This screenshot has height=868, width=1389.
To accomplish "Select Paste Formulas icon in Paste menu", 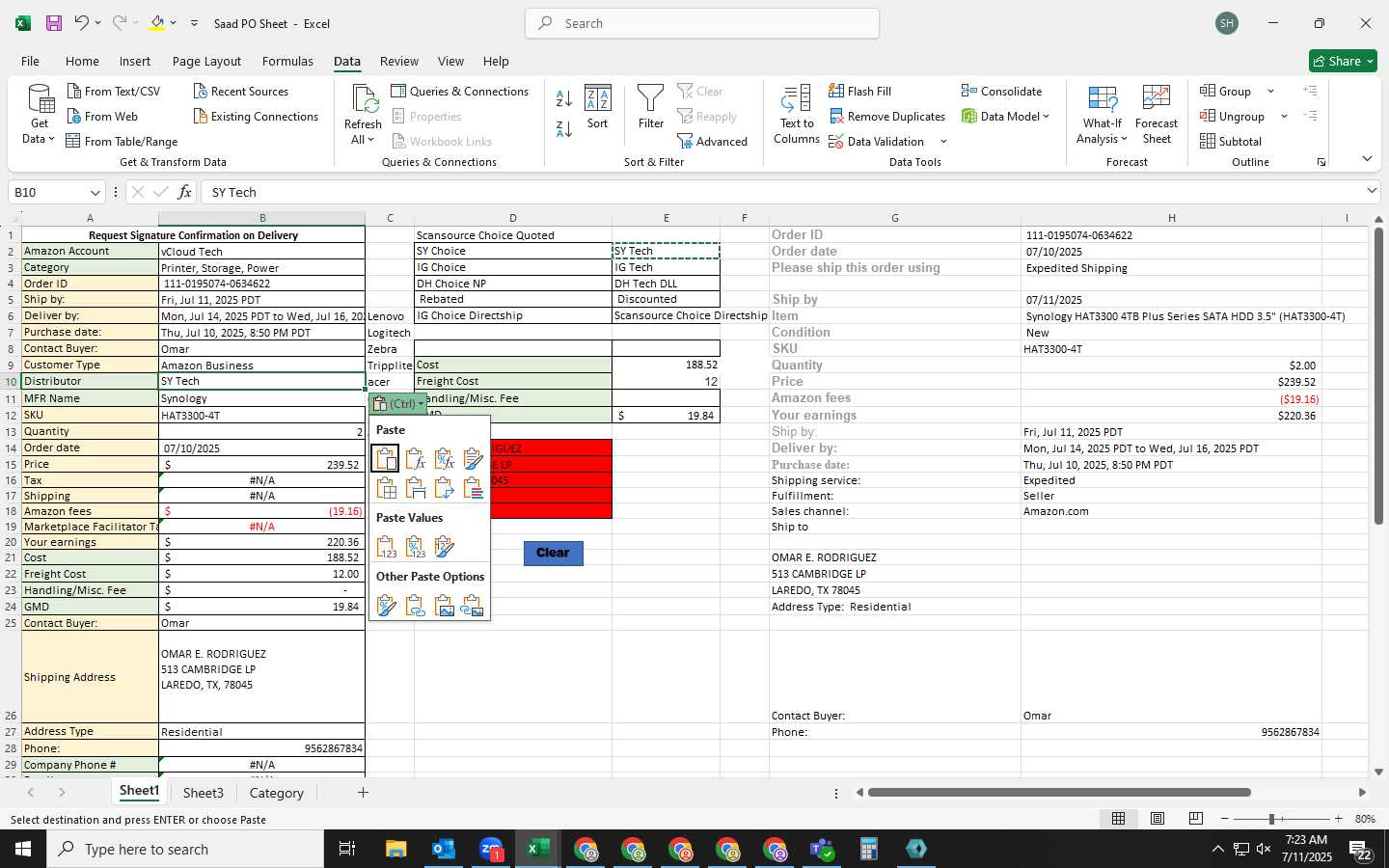I will point(415,459).
